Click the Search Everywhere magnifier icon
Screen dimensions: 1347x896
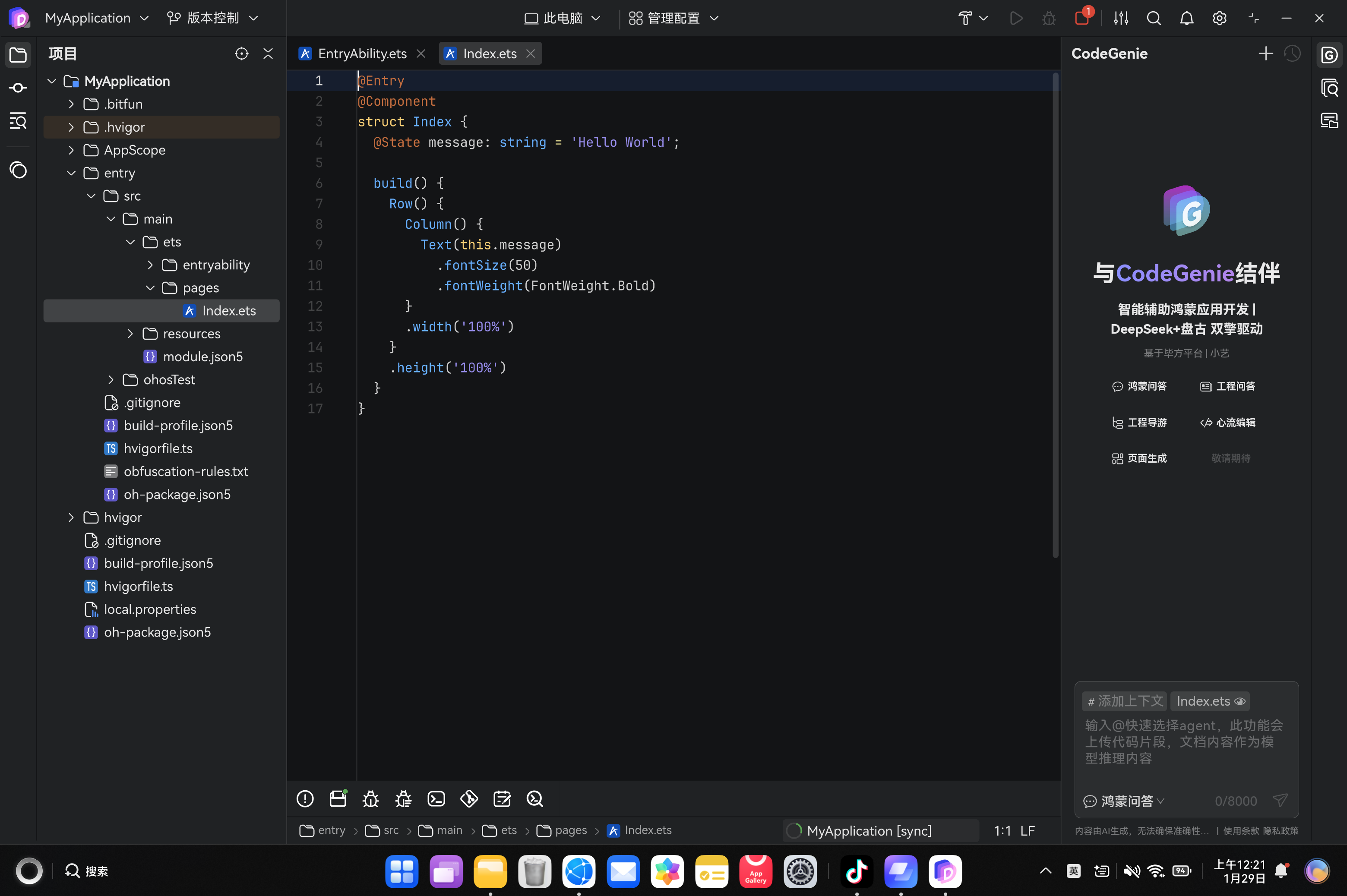(x=1153, y=18)
